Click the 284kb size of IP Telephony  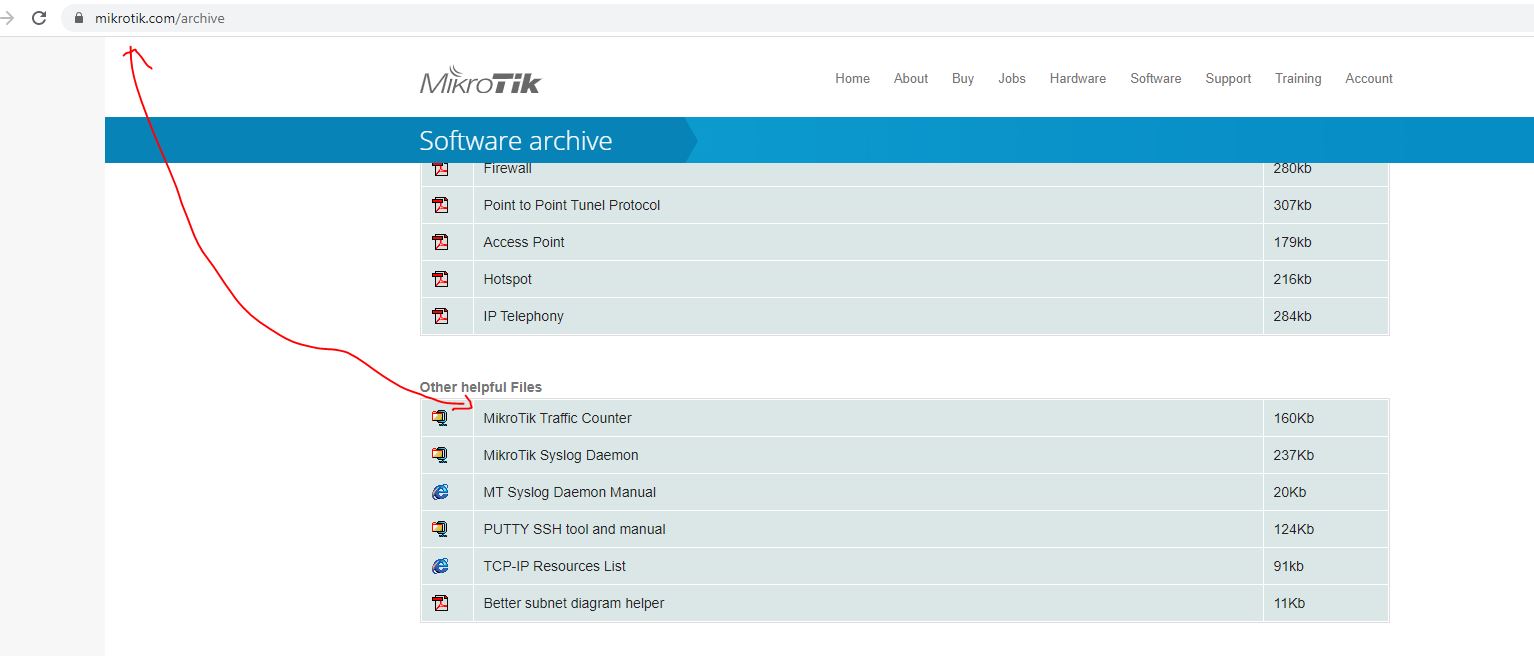click(1292, 316)
